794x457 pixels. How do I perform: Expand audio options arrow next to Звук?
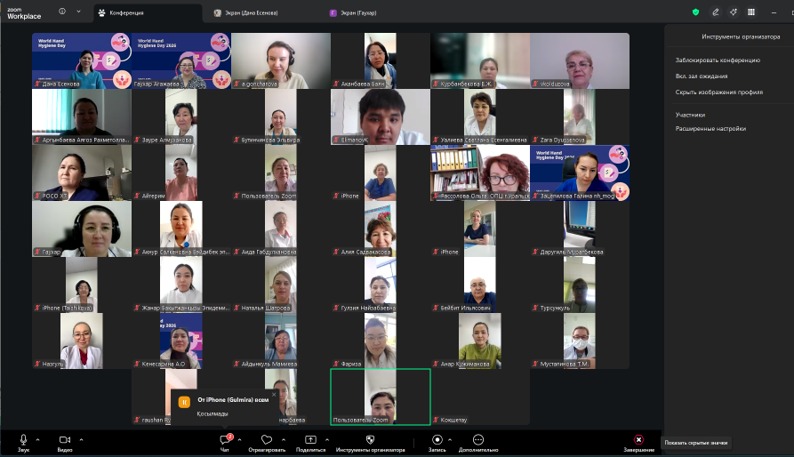tap(38, 439)
